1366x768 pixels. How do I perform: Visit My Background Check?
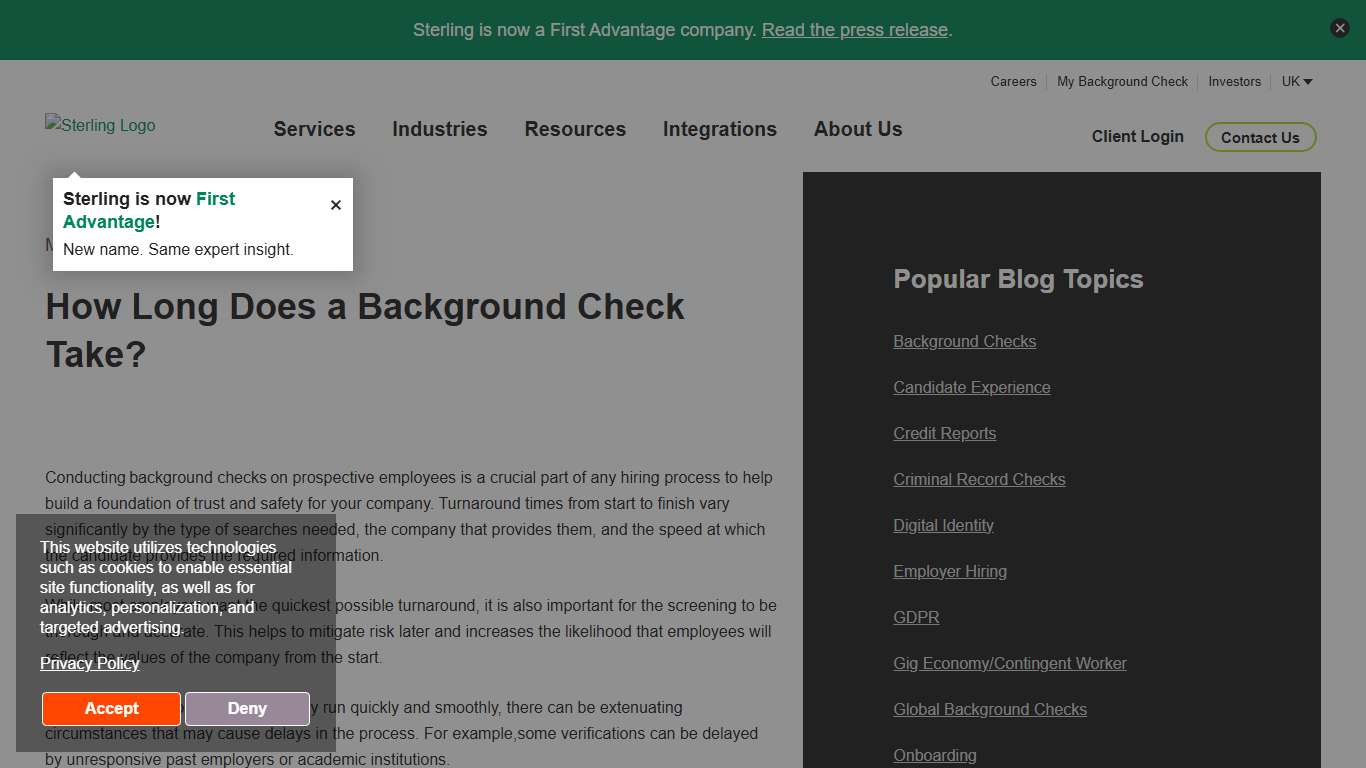pyautogui.click(x=1122, y=81)
